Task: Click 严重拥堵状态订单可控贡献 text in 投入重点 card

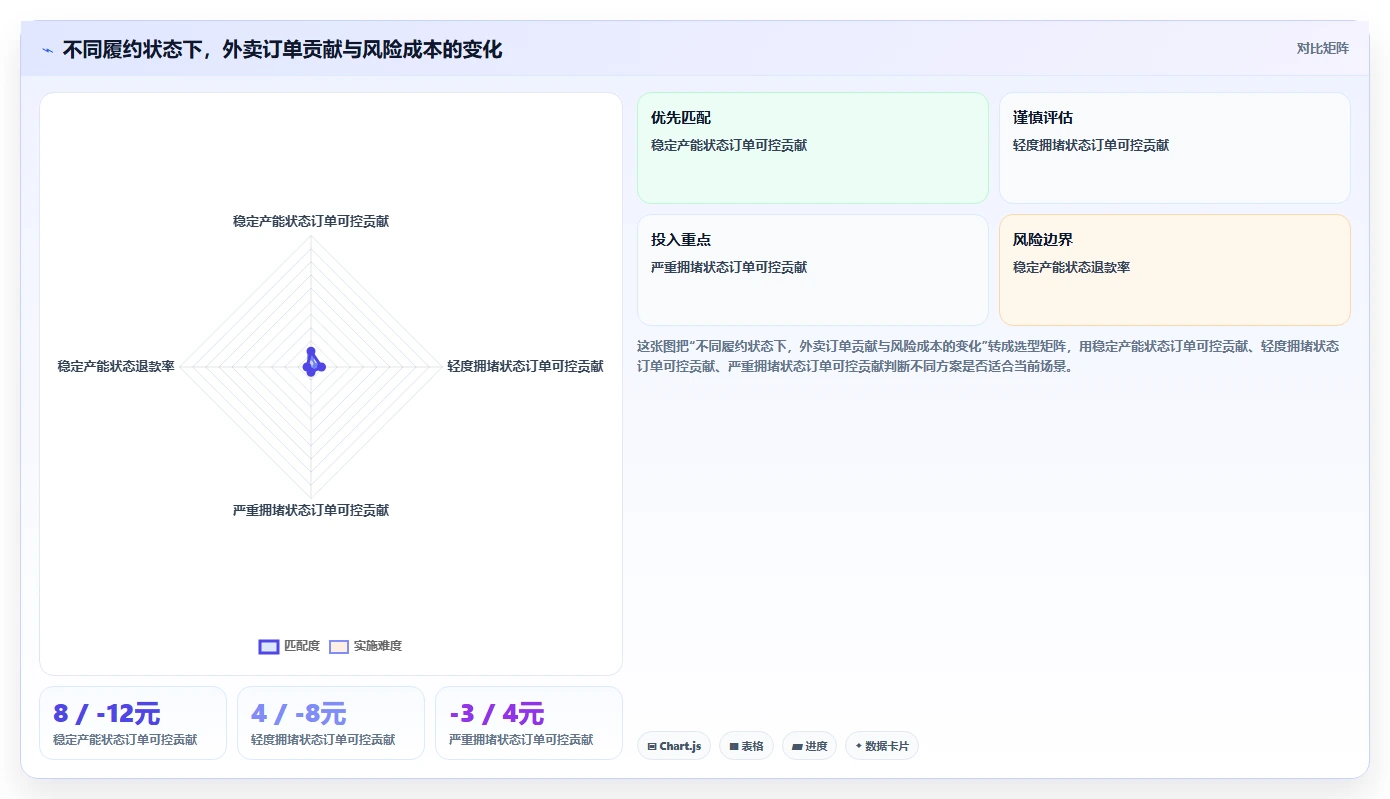Action: pyautogui.click(x=729, y=267)
